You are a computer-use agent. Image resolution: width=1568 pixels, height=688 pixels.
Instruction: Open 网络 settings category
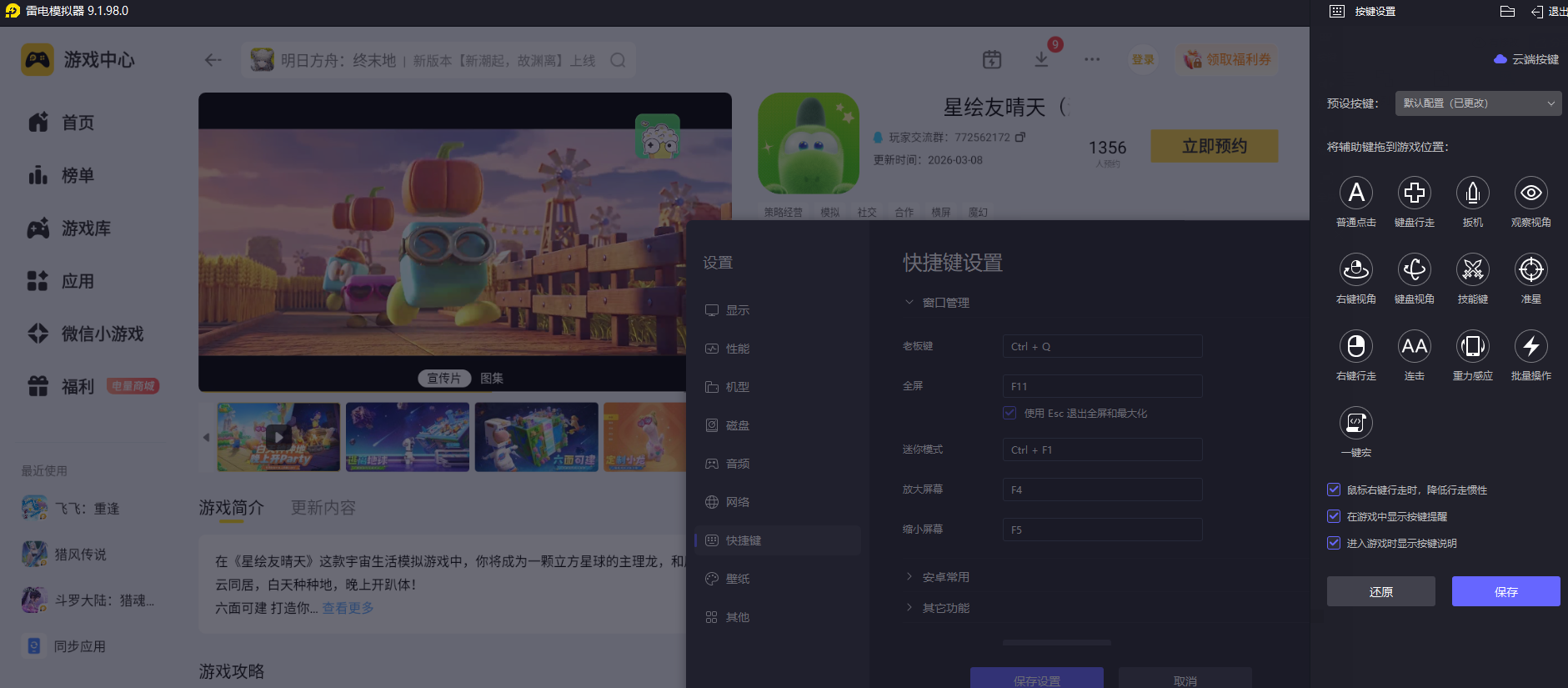[778, 502]
